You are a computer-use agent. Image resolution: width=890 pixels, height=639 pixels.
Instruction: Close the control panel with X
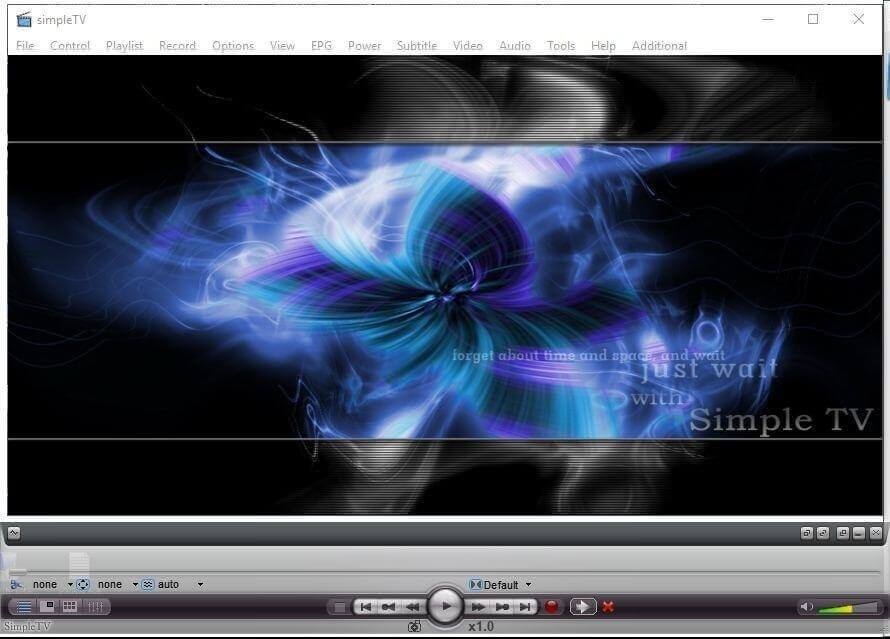click(876, 533)
